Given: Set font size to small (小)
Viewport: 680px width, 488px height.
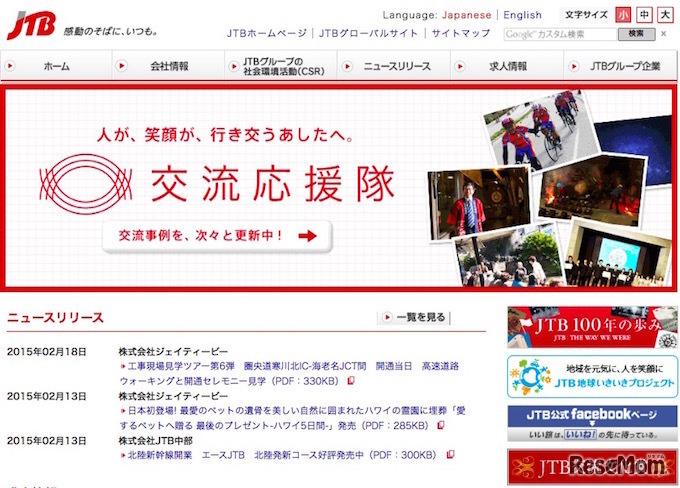Looking at the screenshot, I should (x=623, y=15).
